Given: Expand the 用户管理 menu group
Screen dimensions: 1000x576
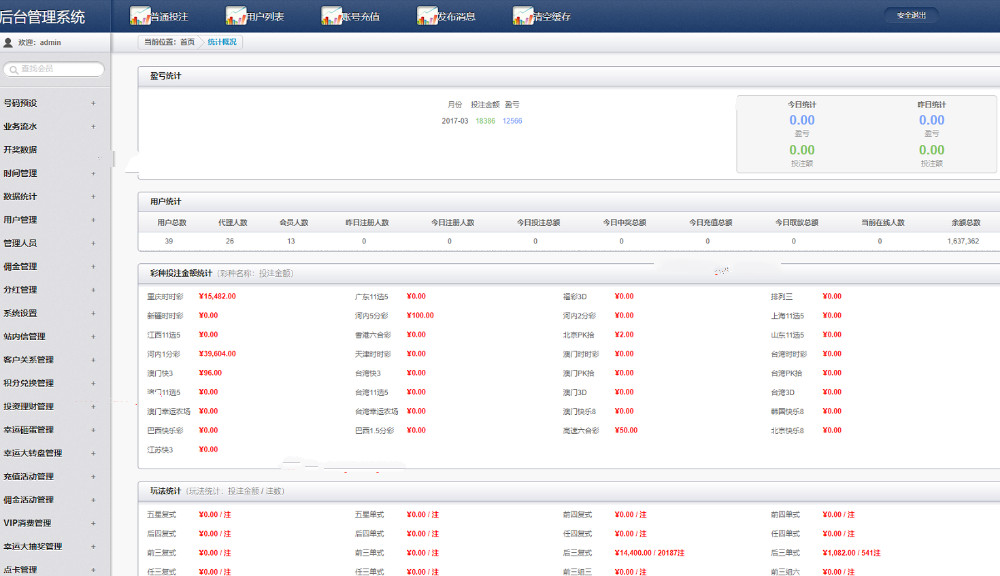Looking at the screenshot, I should (93, 220).
